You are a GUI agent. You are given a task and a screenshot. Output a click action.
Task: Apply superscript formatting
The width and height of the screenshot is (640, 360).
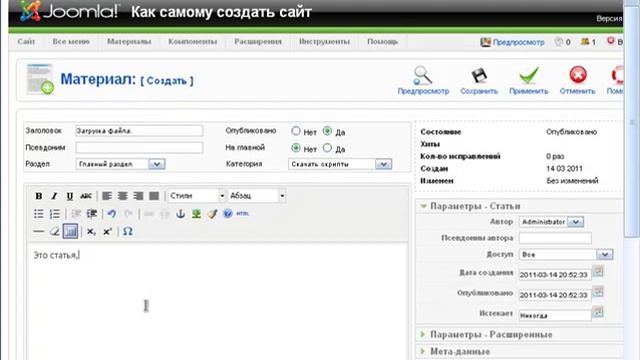(107, 232)
